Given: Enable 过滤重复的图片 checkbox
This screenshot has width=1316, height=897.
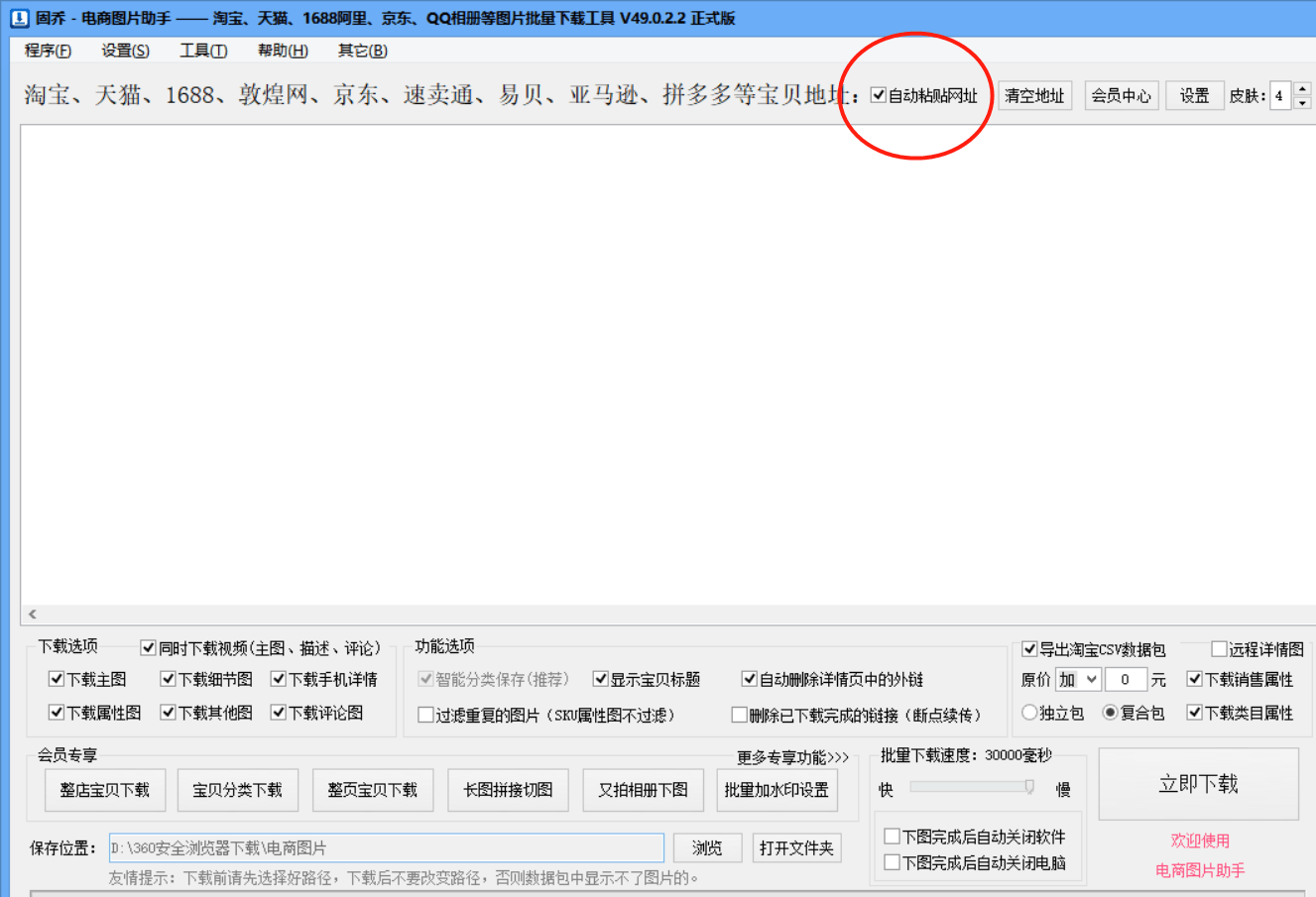Looking at the screenshot, I should 425,715.
